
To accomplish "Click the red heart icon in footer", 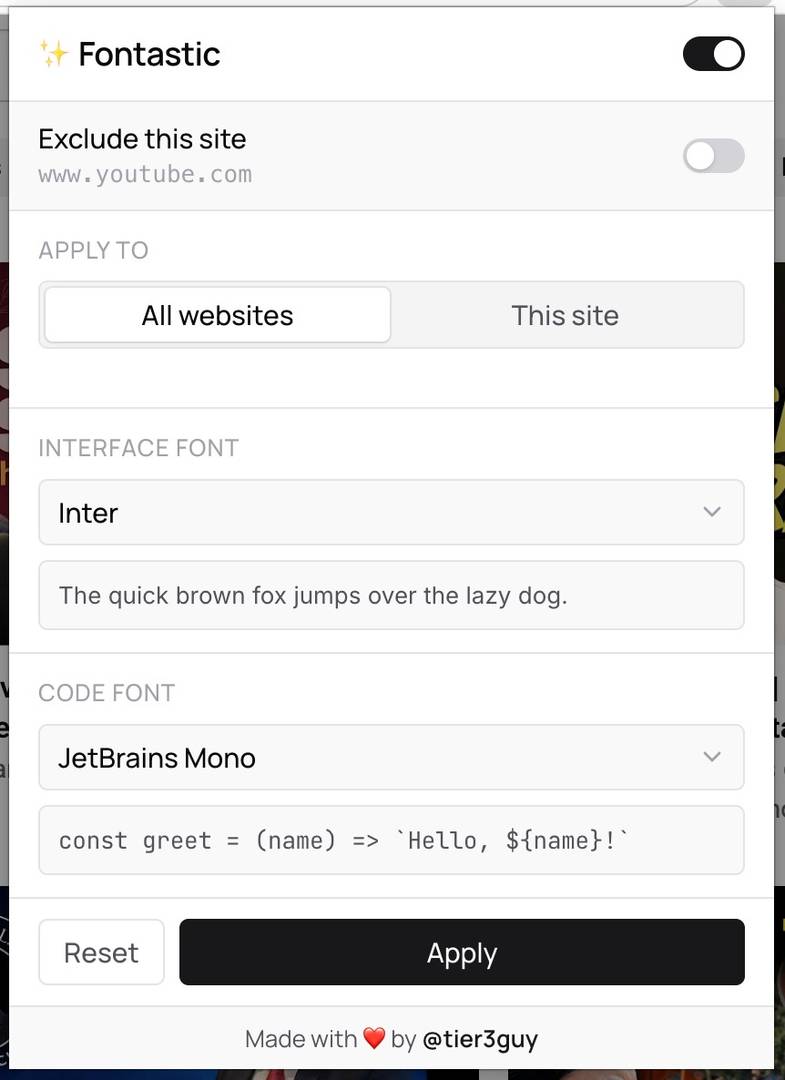I will click(x=374, y=1038).
